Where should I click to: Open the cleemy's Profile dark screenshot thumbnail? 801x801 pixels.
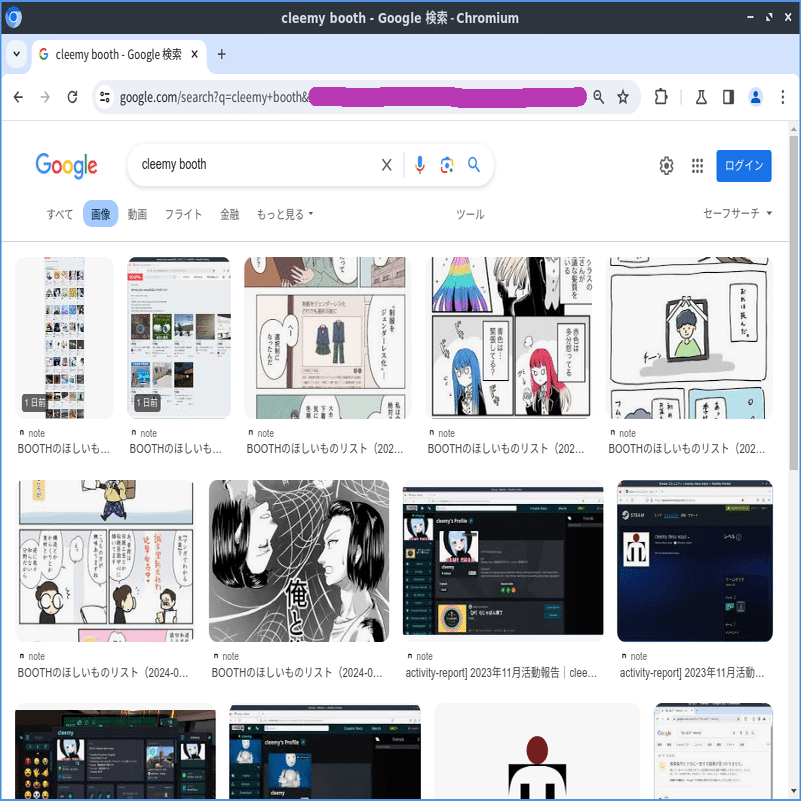[503, 560]
